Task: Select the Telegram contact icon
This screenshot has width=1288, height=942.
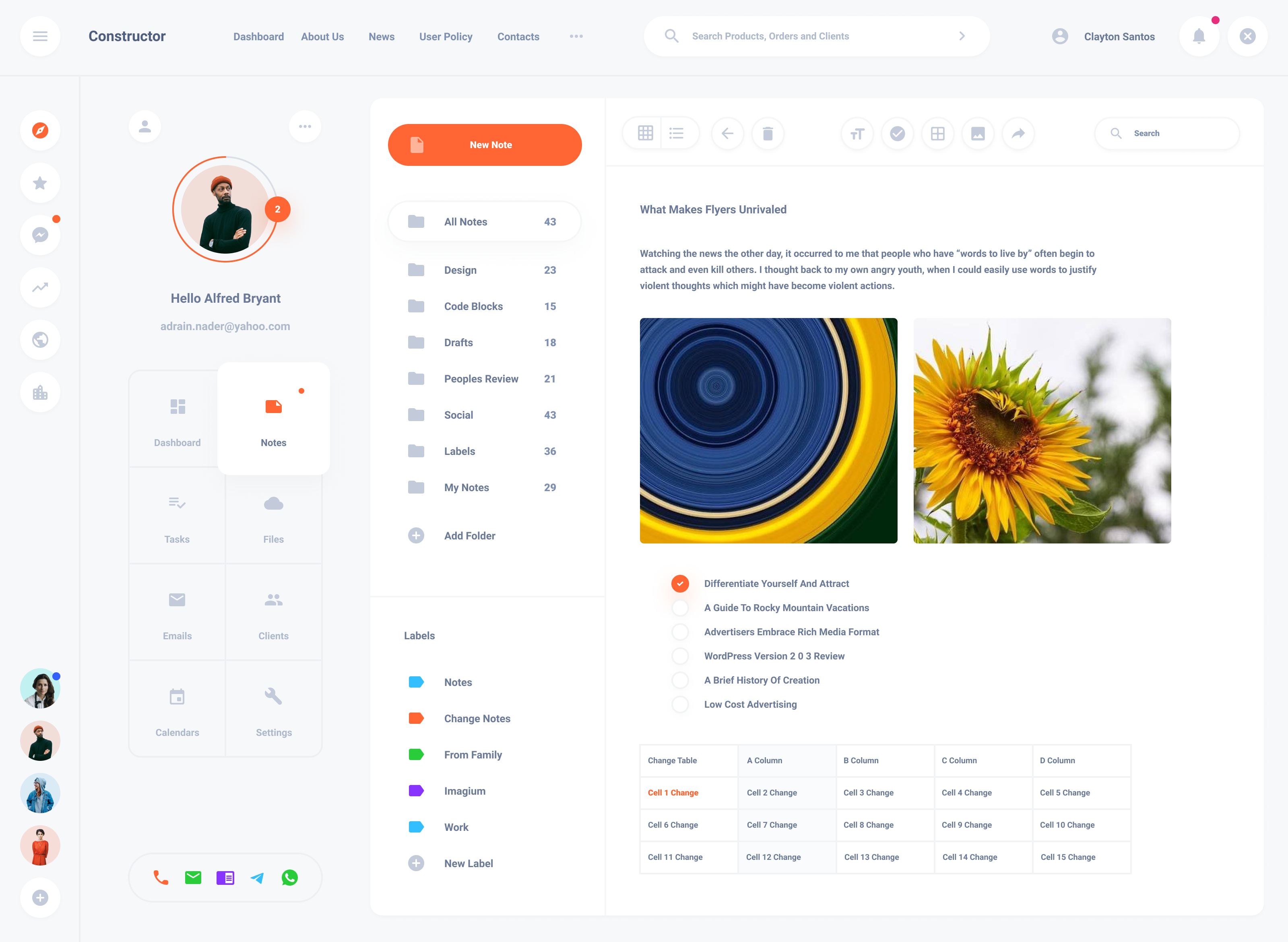Action: click(258, 878)
